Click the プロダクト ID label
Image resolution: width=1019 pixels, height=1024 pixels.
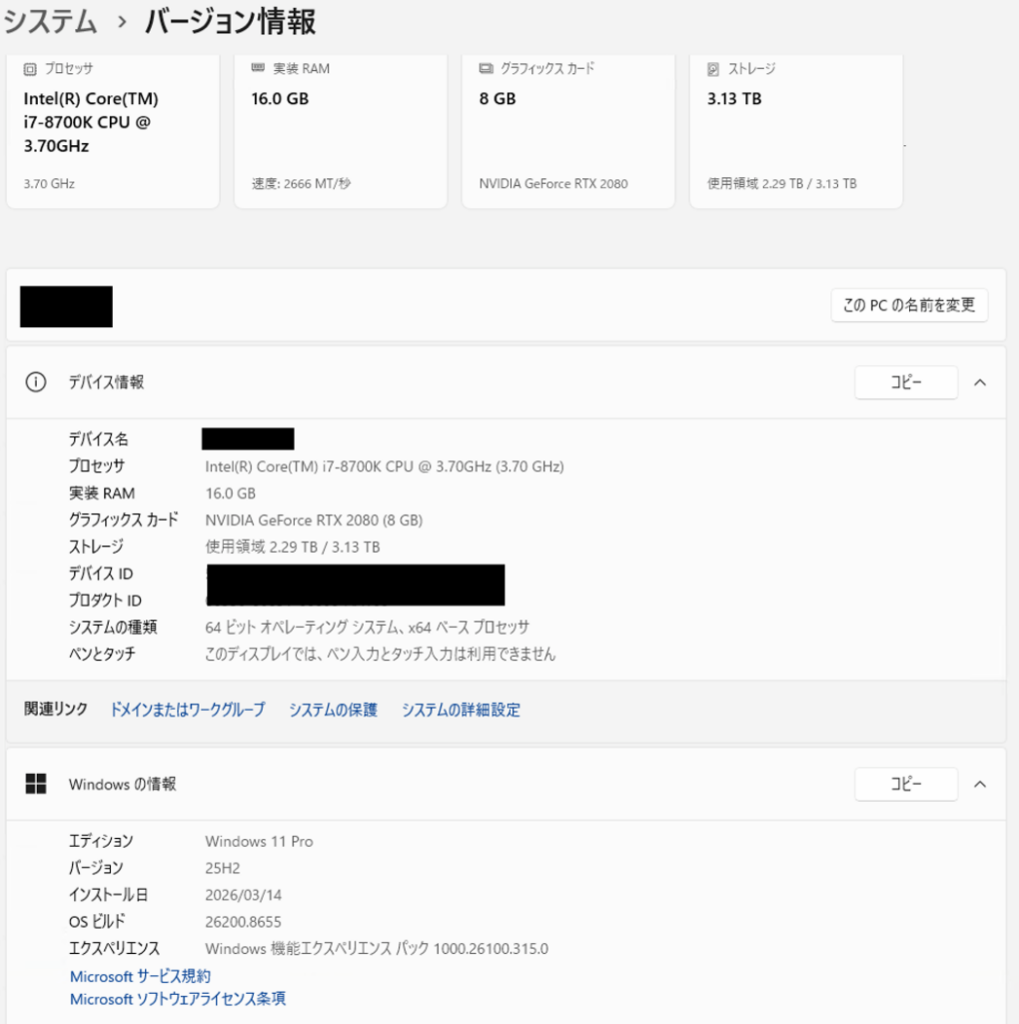pyautogui.click(x=105, y=600)
